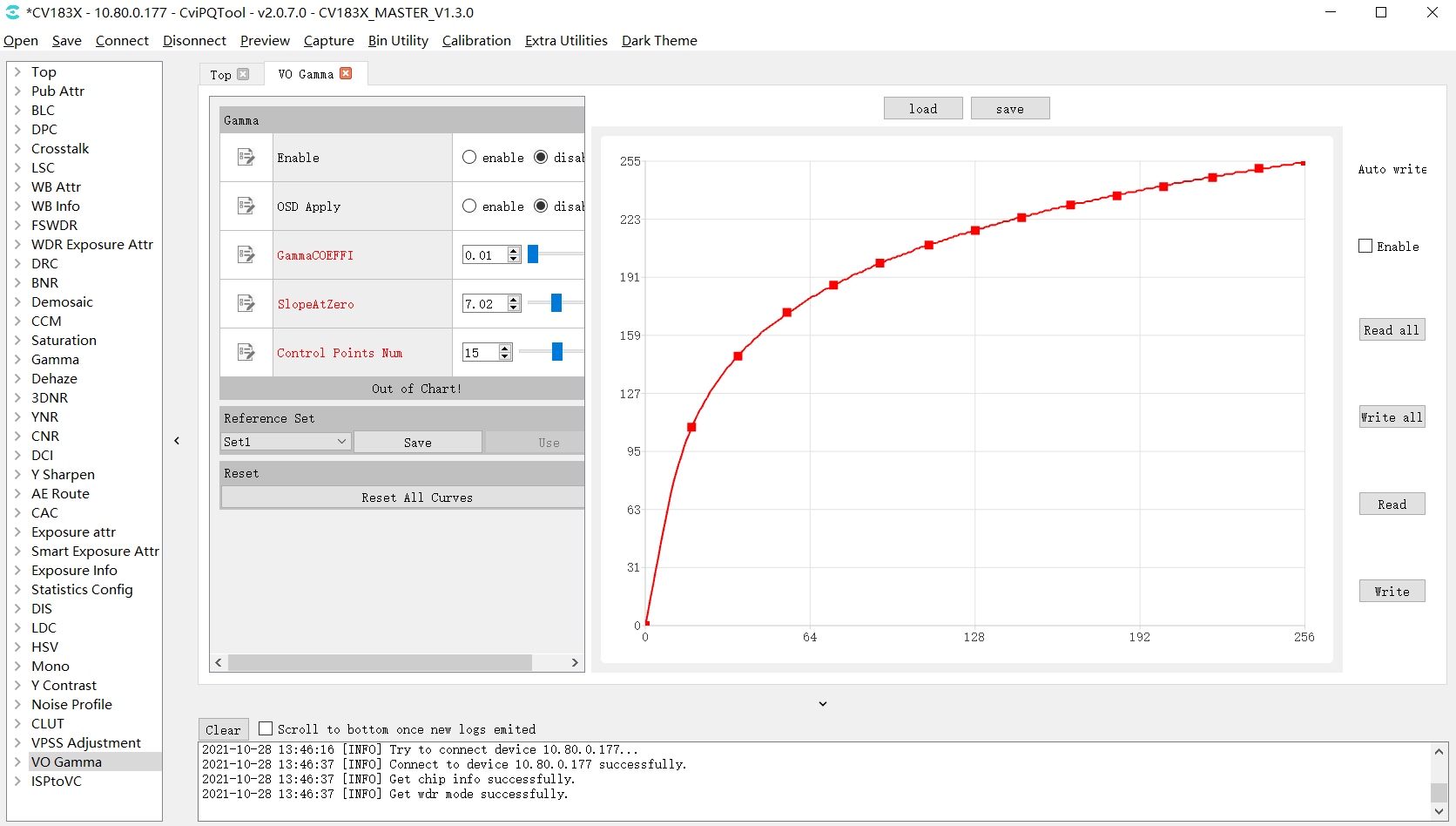Click the top-right curve control point
This screenshot has width=1456, height=826.
(1304, 163)
